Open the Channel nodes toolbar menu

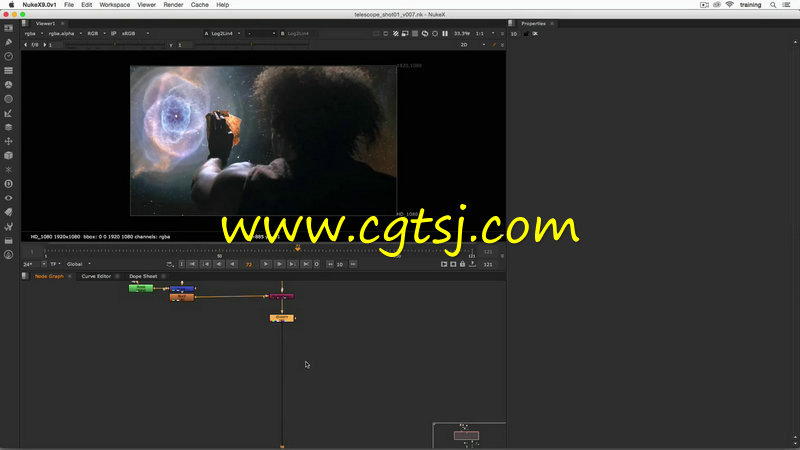[x=9, y=70]
